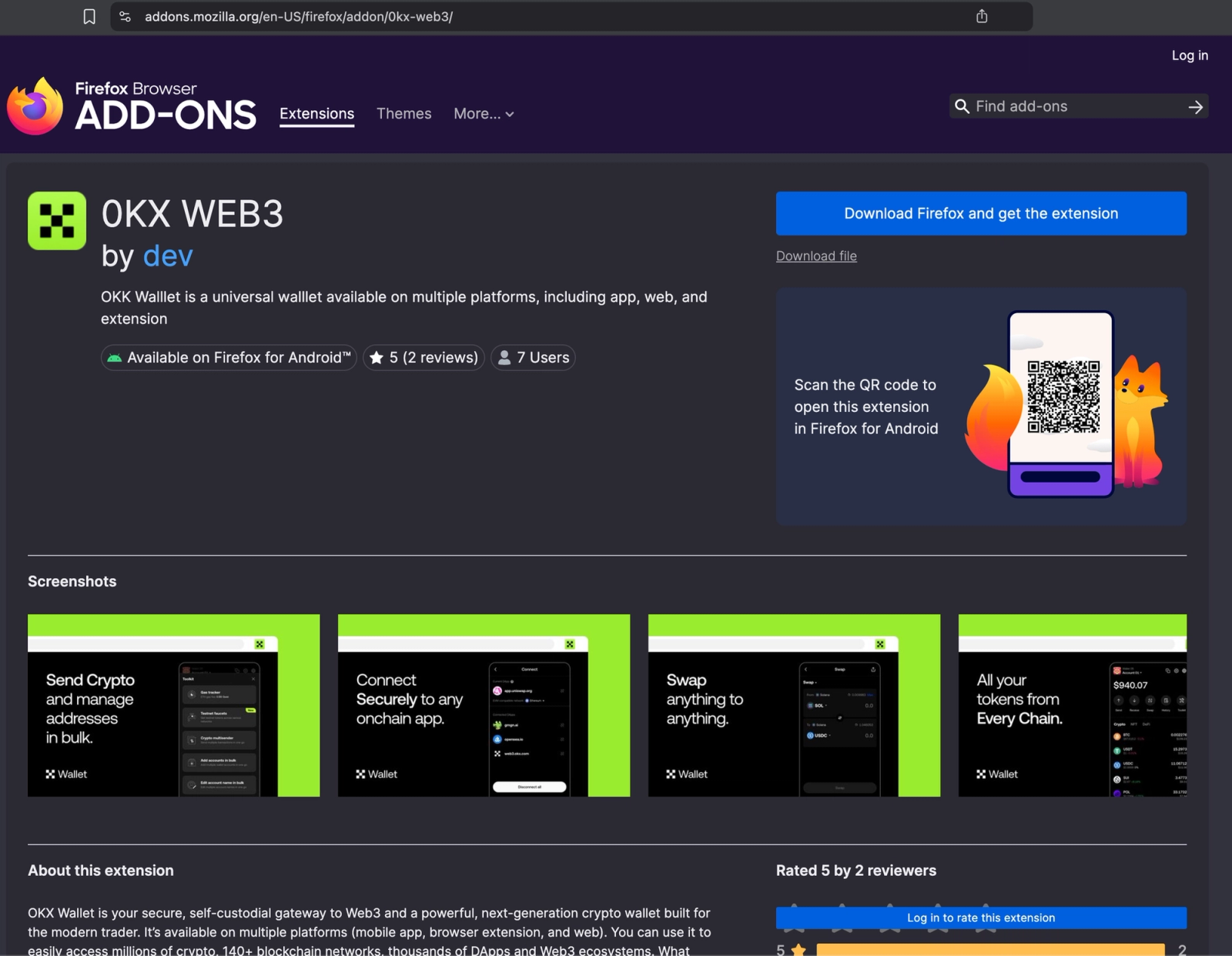Click the 7 Users badge text

tap(543, 357)
